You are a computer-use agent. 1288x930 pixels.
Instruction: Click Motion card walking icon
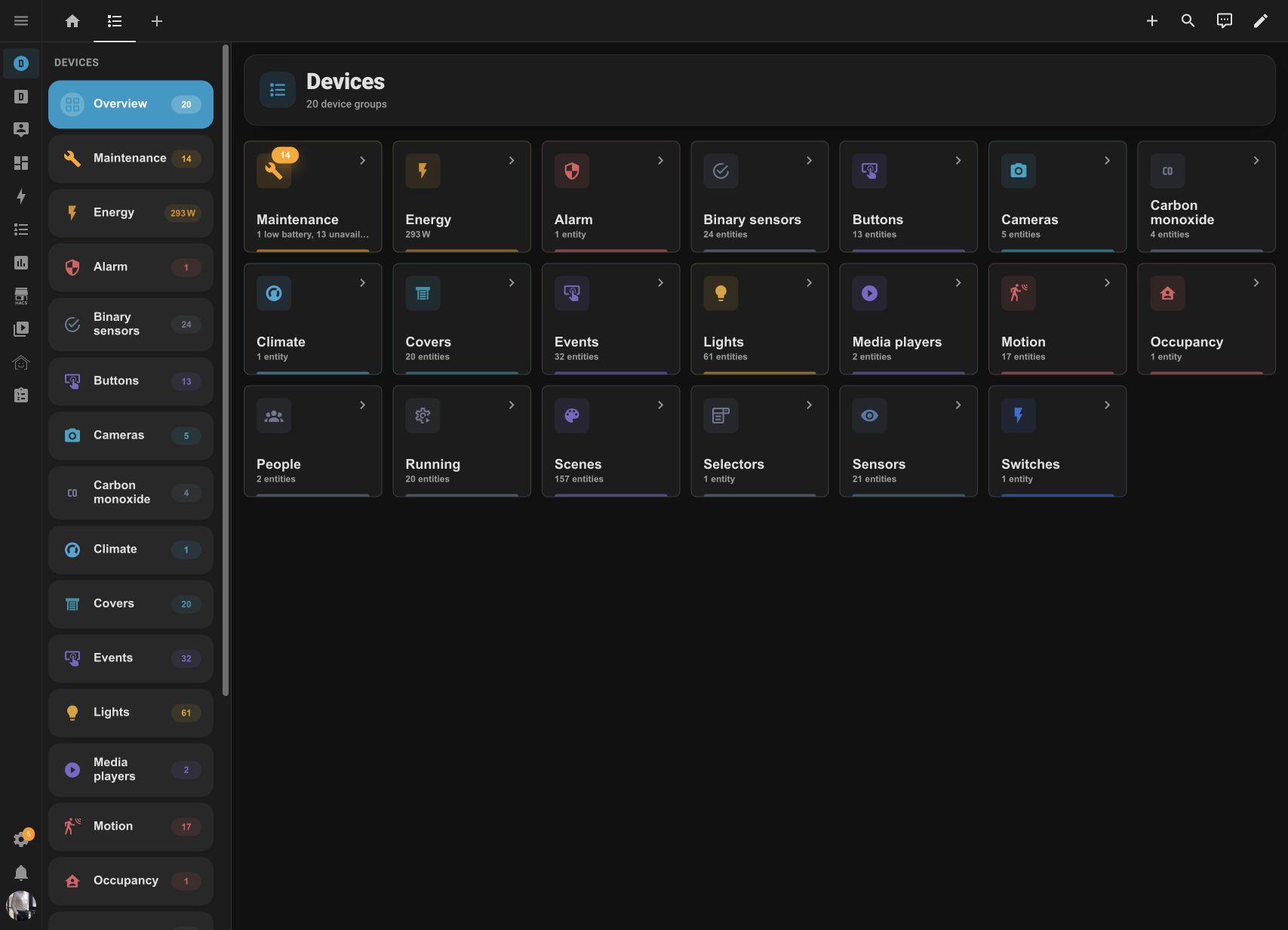pos(1019,293)
